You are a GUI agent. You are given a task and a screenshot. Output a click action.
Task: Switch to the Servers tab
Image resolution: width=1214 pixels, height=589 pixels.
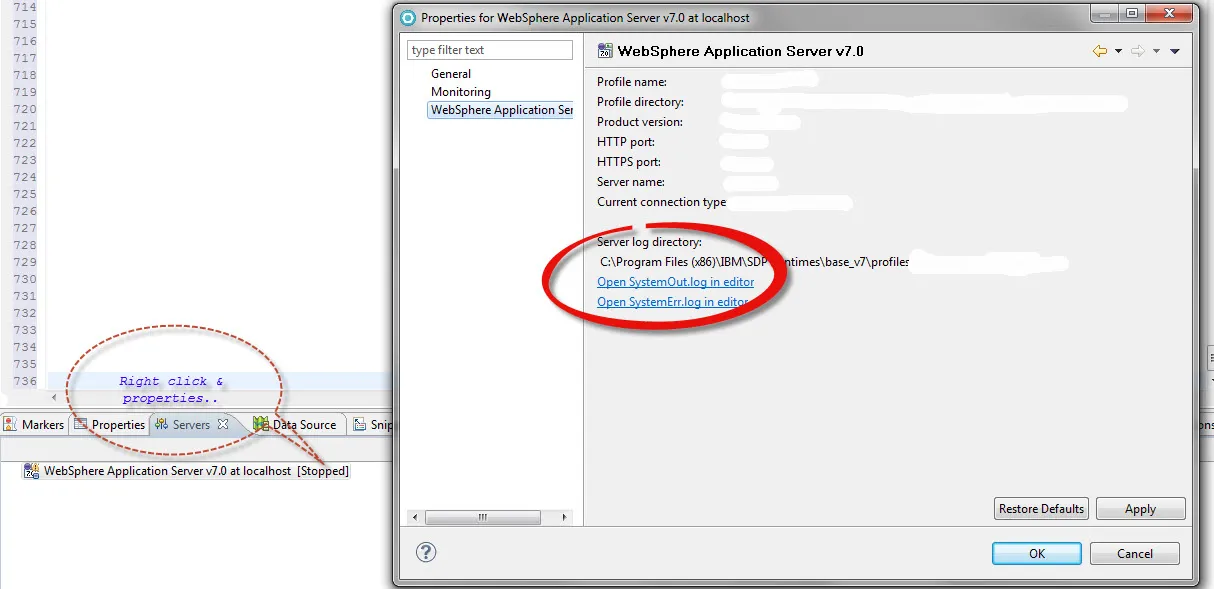(191, 425)
